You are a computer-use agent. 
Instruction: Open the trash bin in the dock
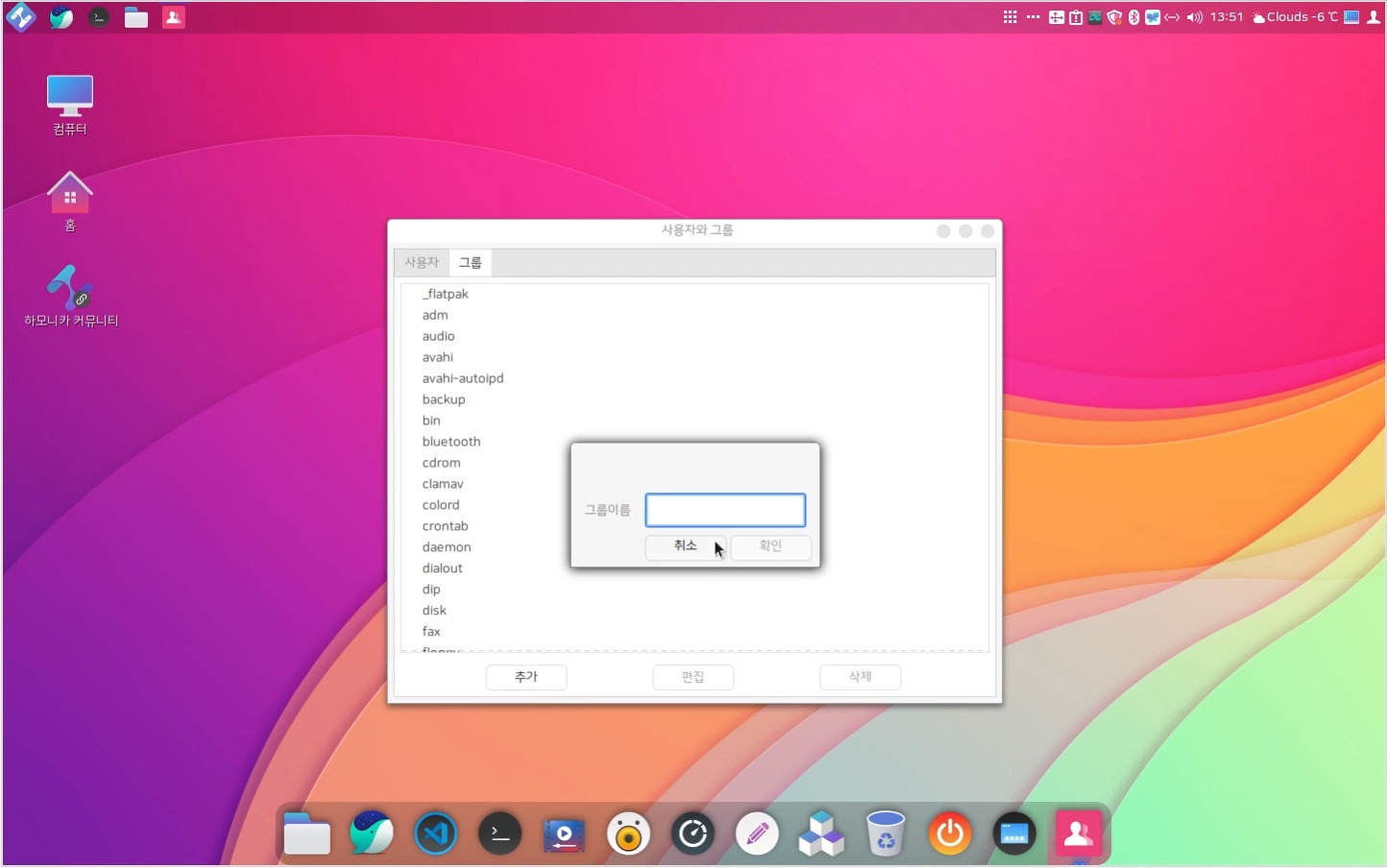pyautogui.click(x=885, y=833)
